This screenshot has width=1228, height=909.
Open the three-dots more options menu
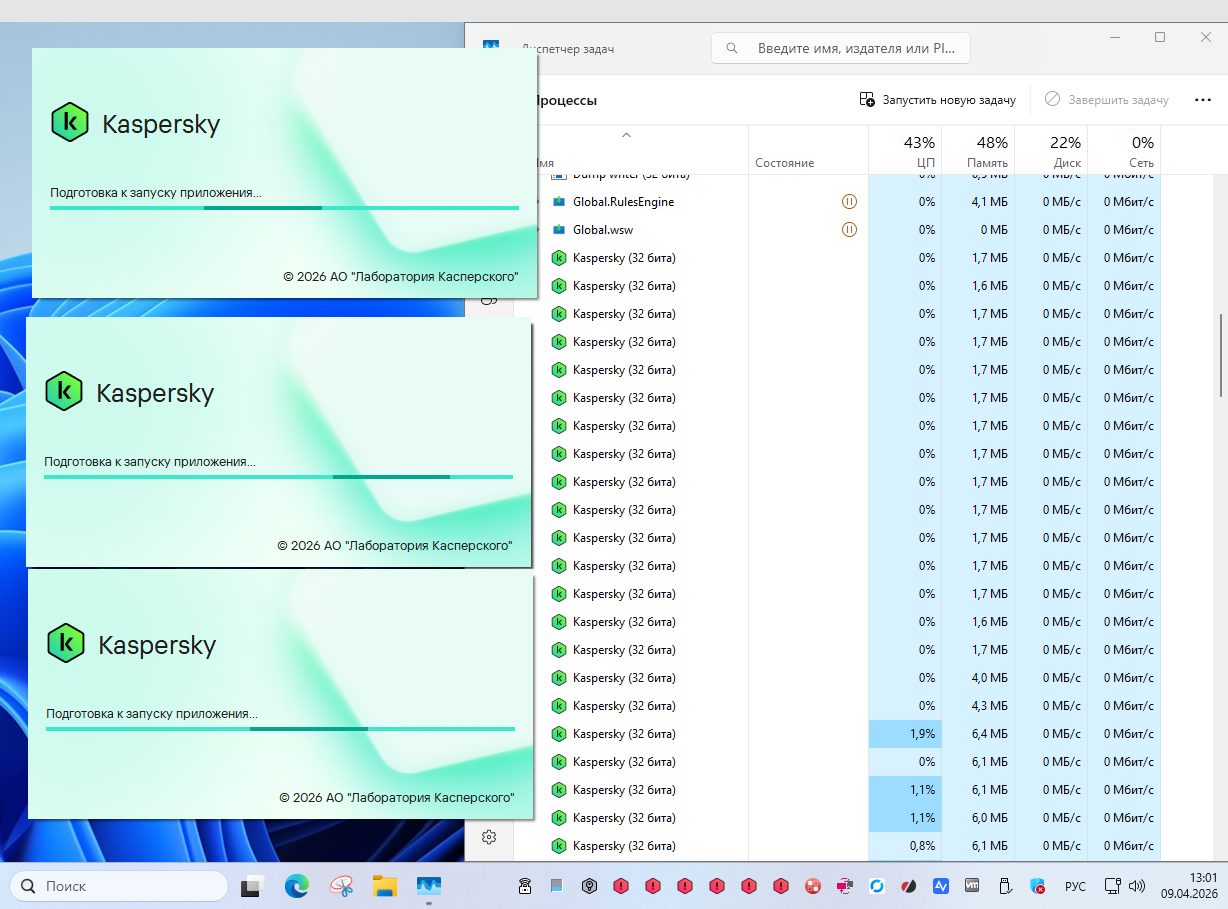(1203, 100)
